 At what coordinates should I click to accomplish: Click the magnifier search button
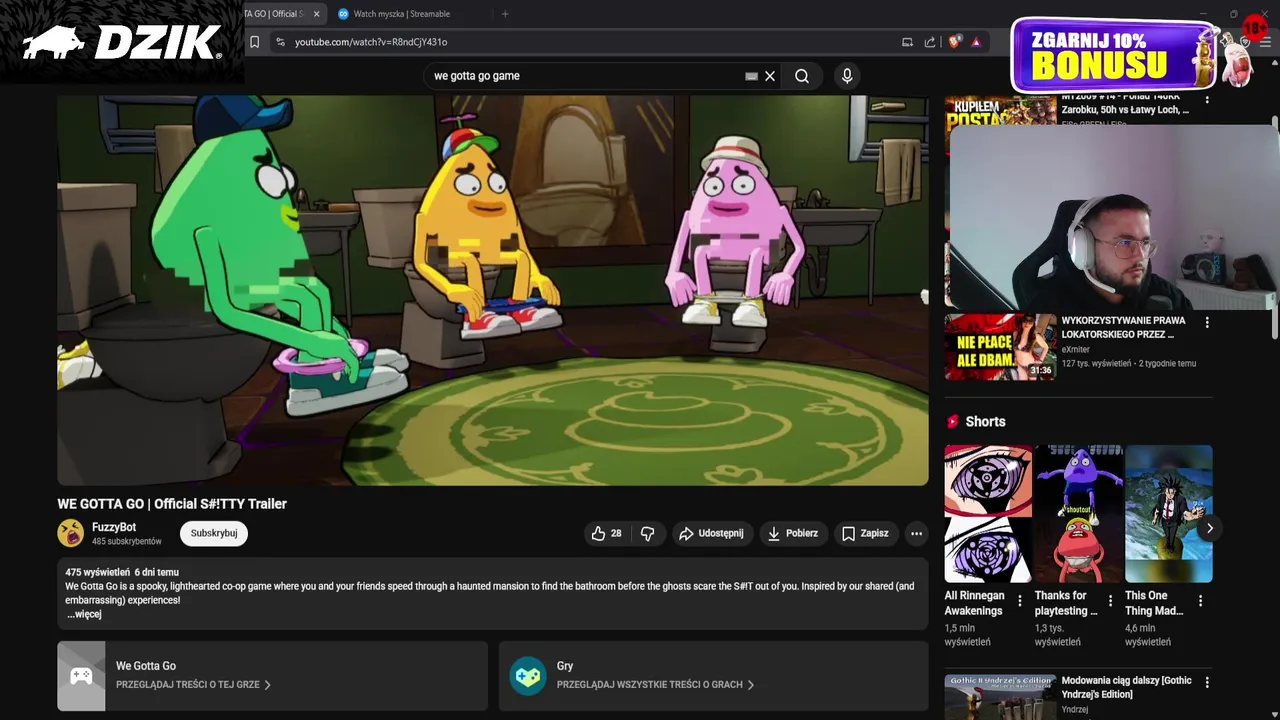(x=802, y=76)
